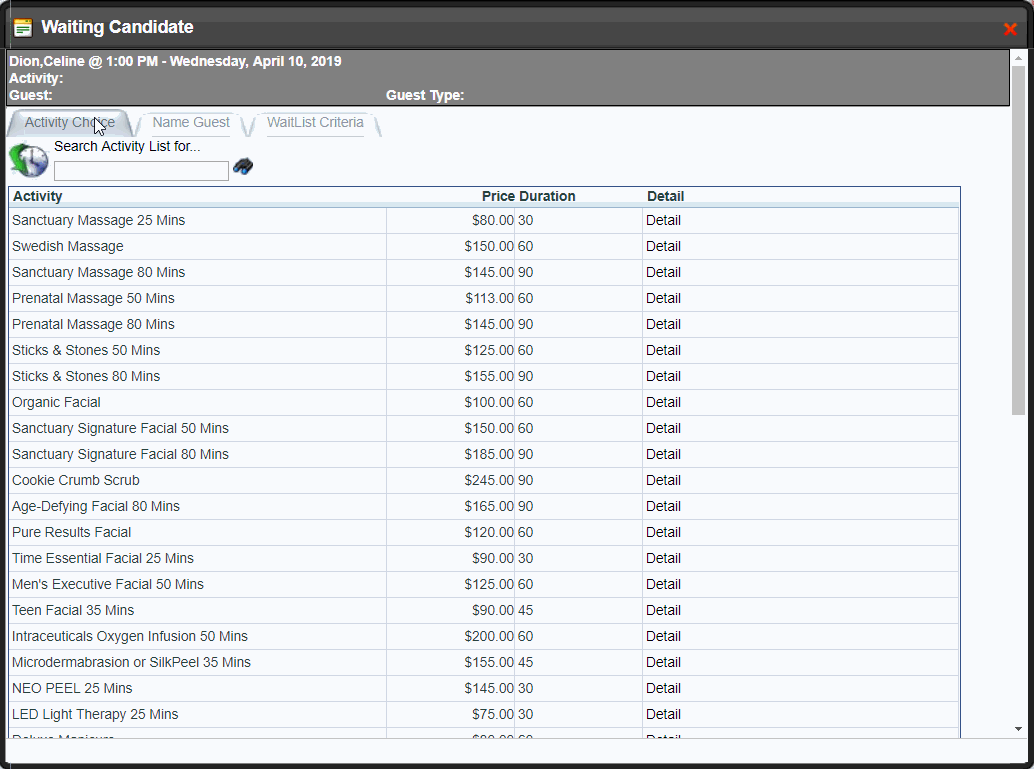The height and width of the screenshot is (769, 1034).
Task: Select Pure Results Facial activity
Action: [x=71, y=532]
